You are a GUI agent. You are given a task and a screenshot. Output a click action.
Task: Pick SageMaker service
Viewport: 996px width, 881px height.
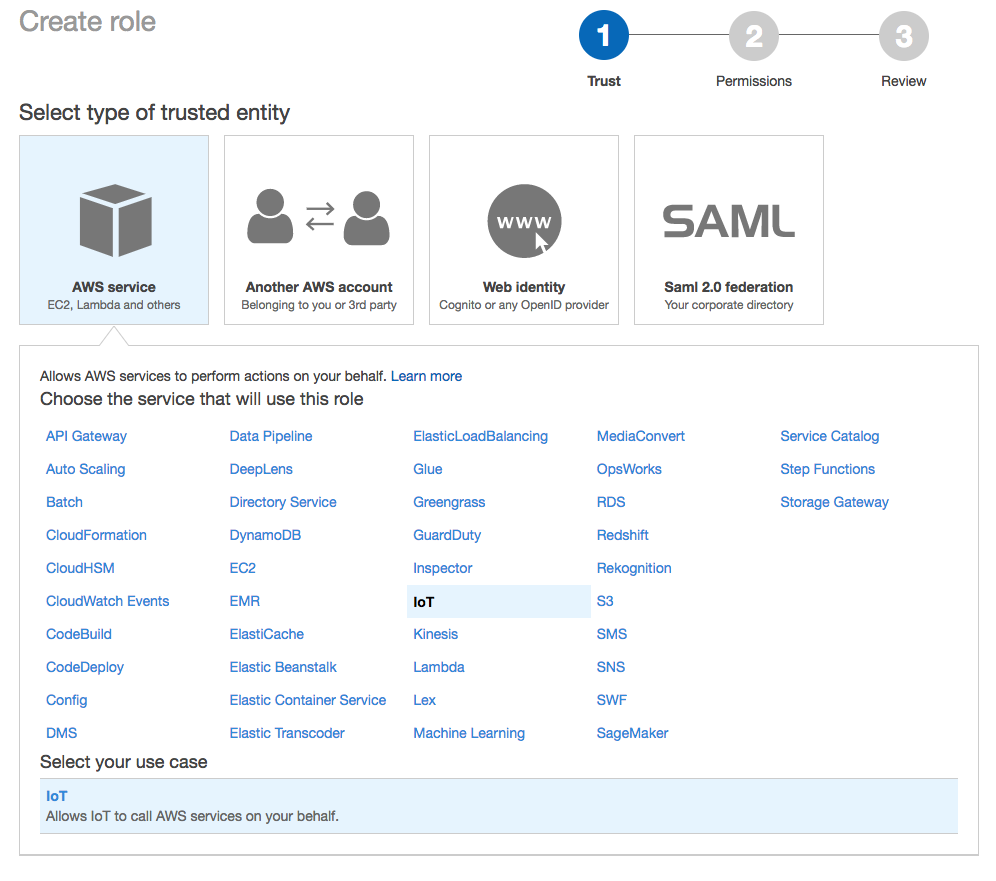click(x=633, y=734)
